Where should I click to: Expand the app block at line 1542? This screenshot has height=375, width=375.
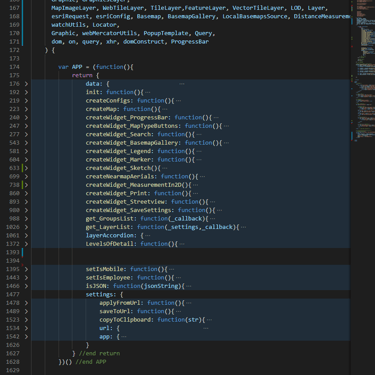(x=26, y=337)
